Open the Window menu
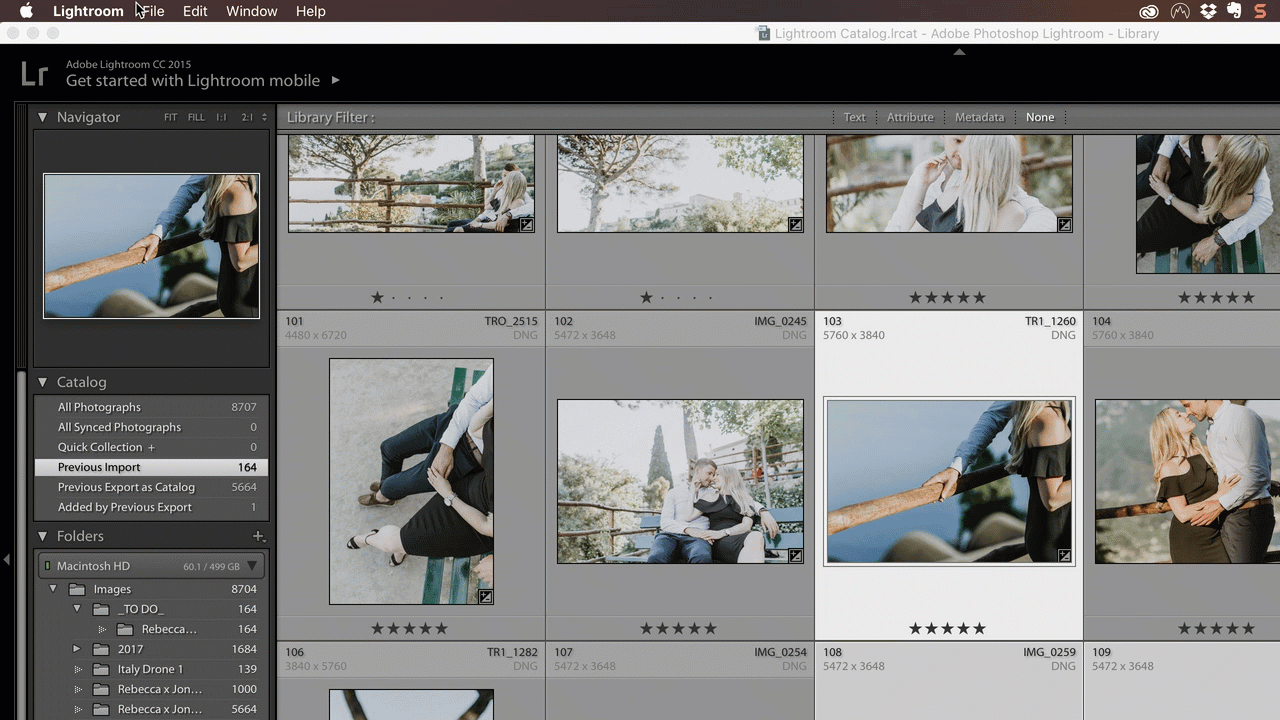 [252, 11]
